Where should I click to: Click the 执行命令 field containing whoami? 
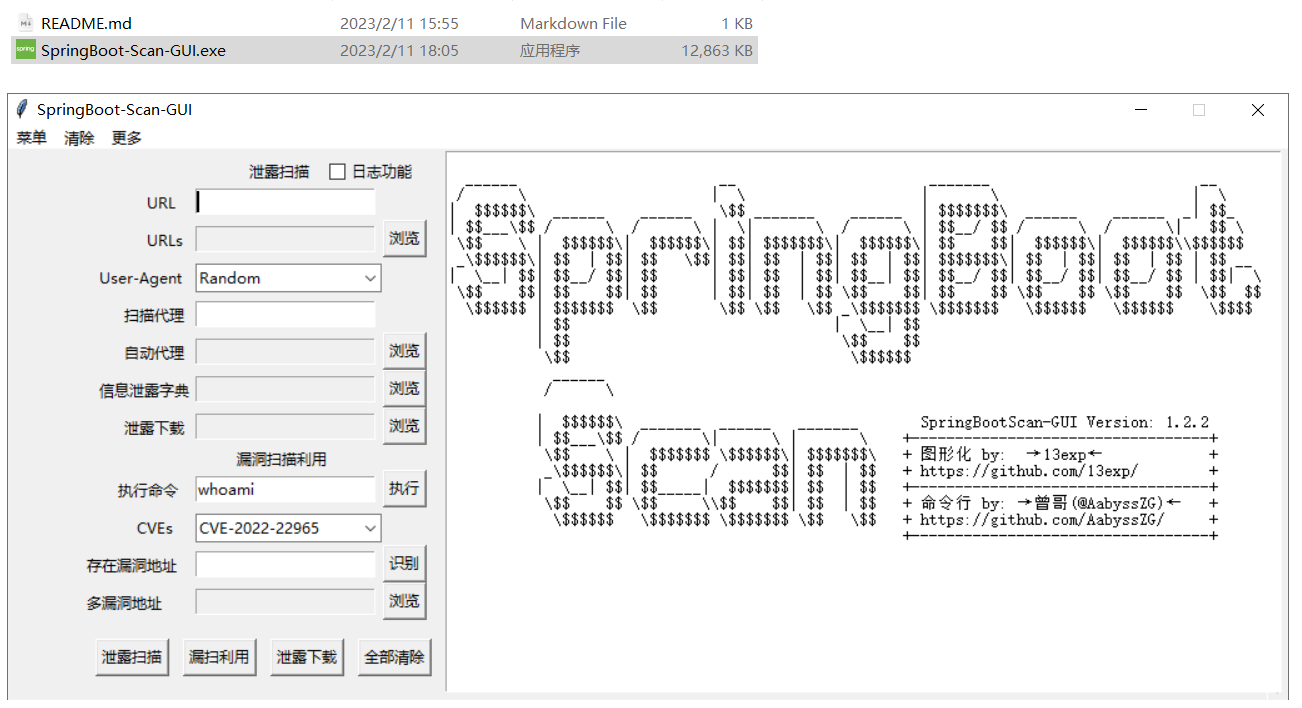tap(285, 490)
